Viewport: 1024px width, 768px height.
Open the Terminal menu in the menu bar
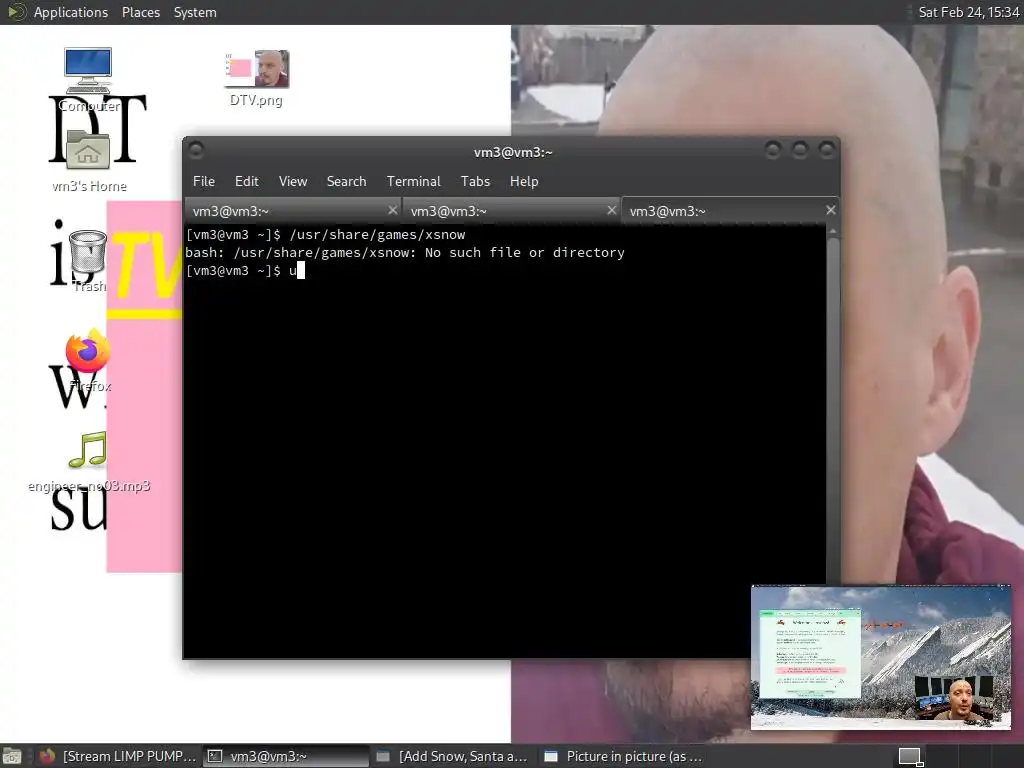tap(413, 181)
